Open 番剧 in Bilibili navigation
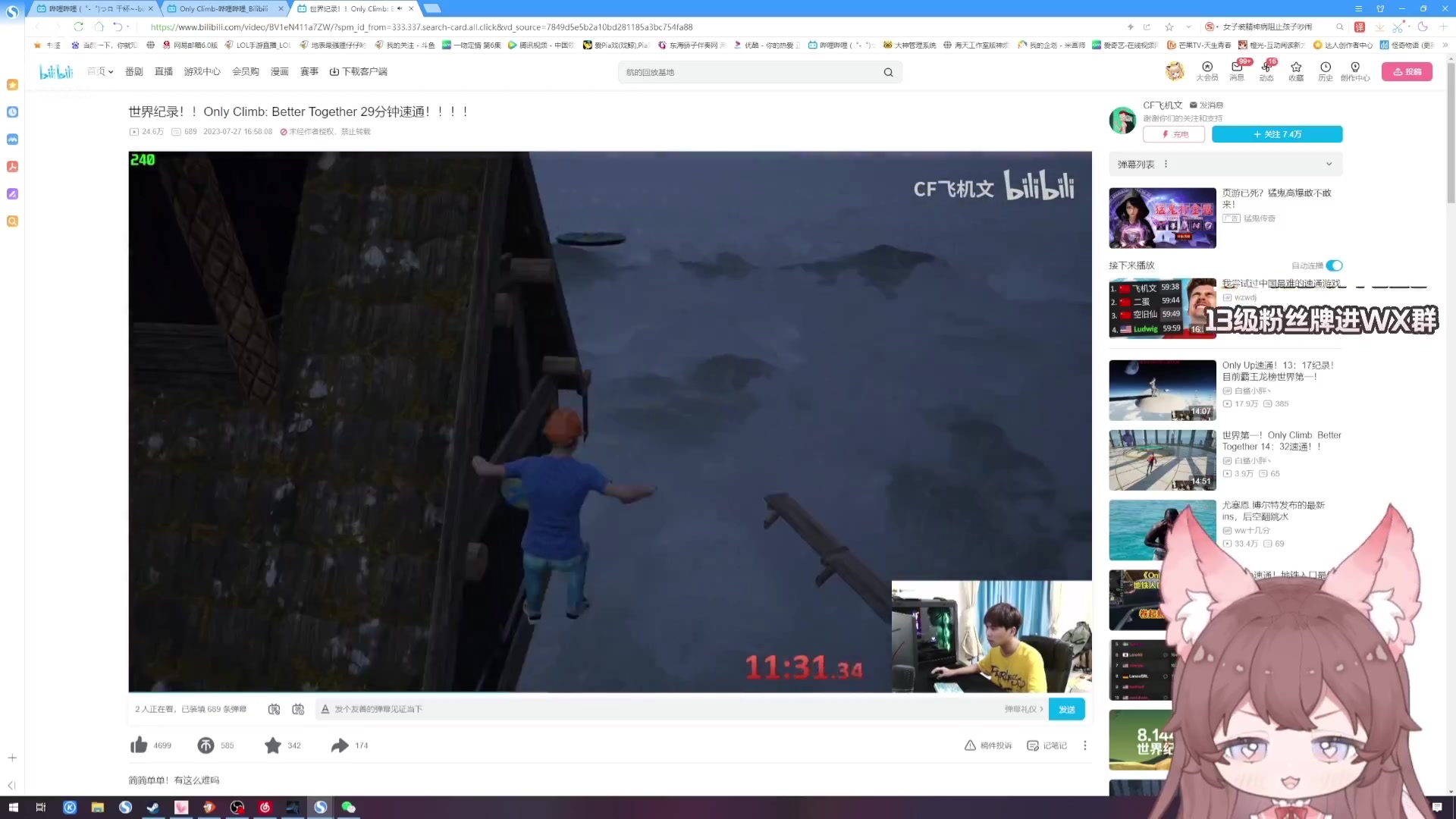The width and height of the screenshot is (1456, 819). click(134, 71)
